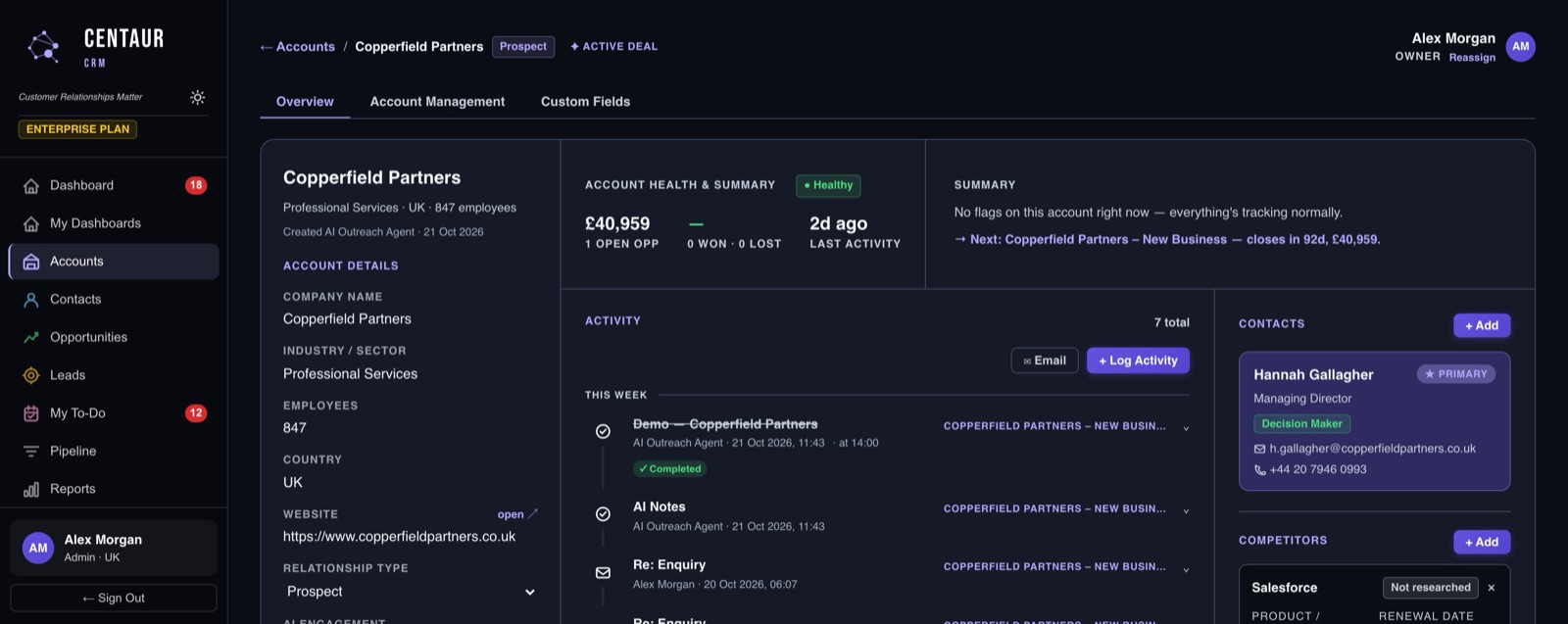1568x624 pixels.
Task: Add a competitor with + Add
Action: tap(1482, 542)
